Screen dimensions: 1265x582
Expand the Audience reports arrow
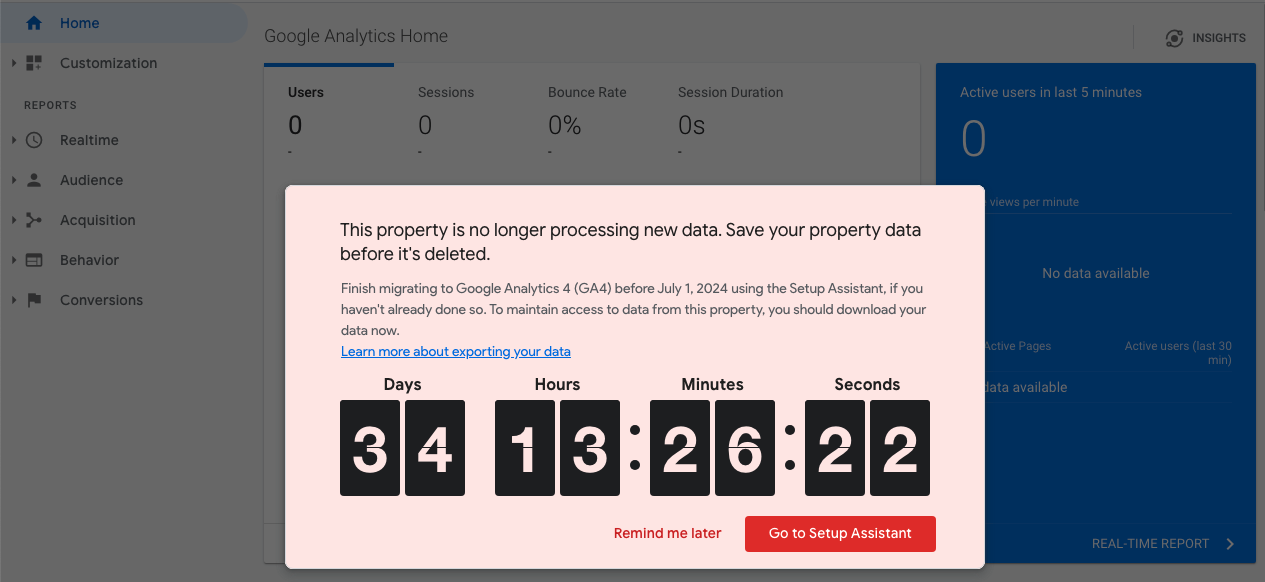point(14,180)
